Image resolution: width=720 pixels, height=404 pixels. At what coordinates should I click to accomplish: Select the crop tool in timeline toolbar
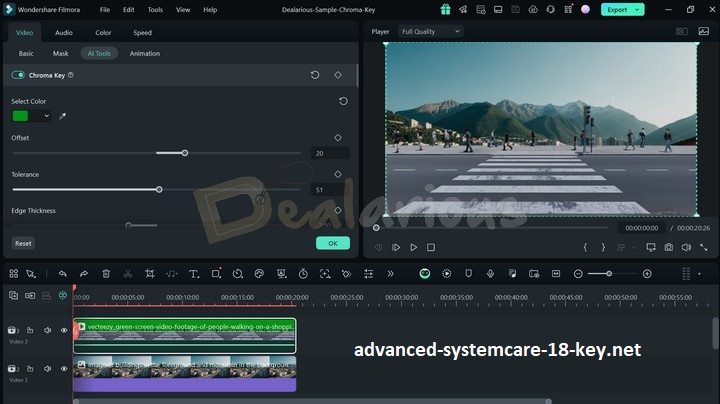pos(149,273)
